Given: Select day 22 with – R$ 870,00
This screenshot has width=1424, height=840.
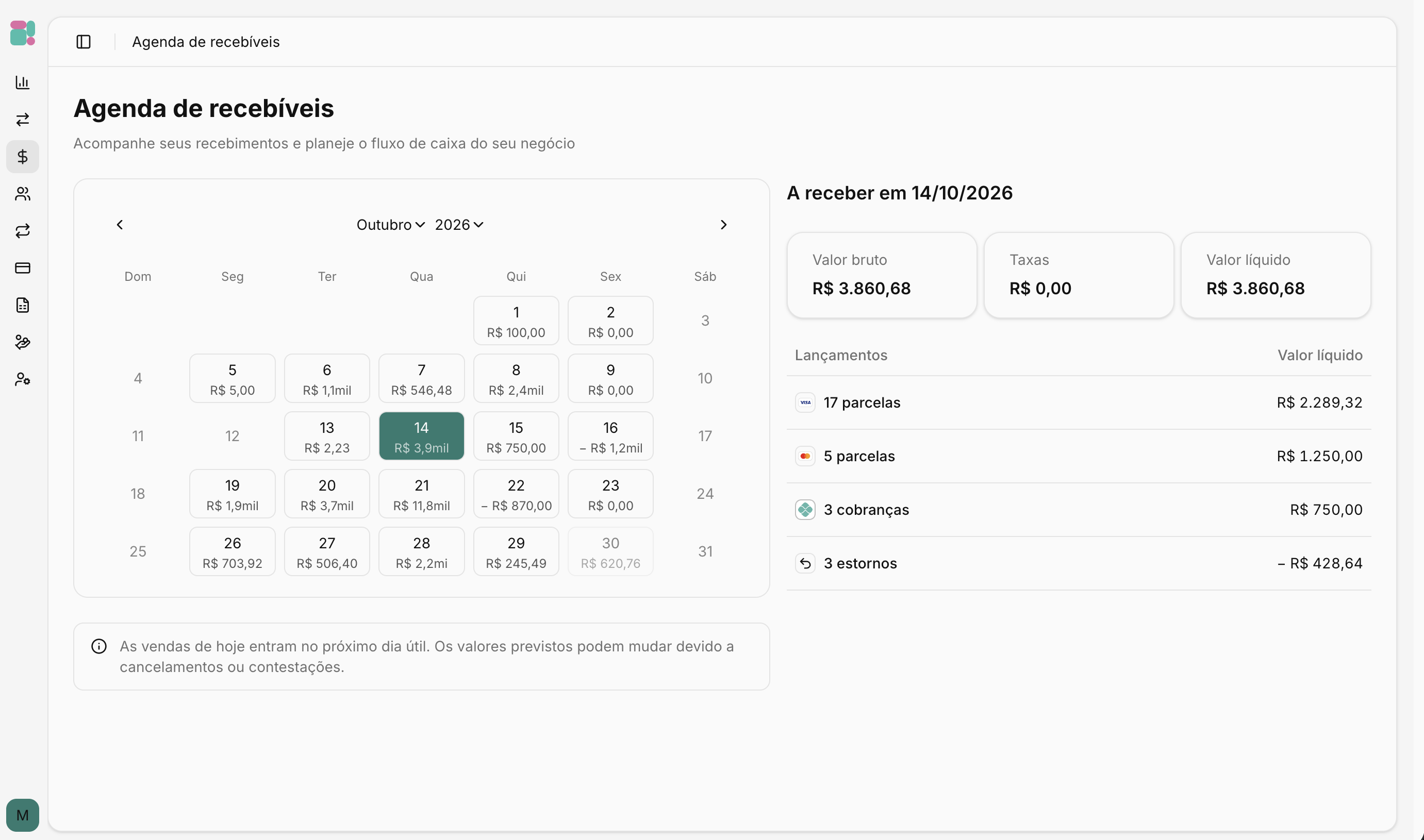Looking at the screenshot, I should point(516,494).
